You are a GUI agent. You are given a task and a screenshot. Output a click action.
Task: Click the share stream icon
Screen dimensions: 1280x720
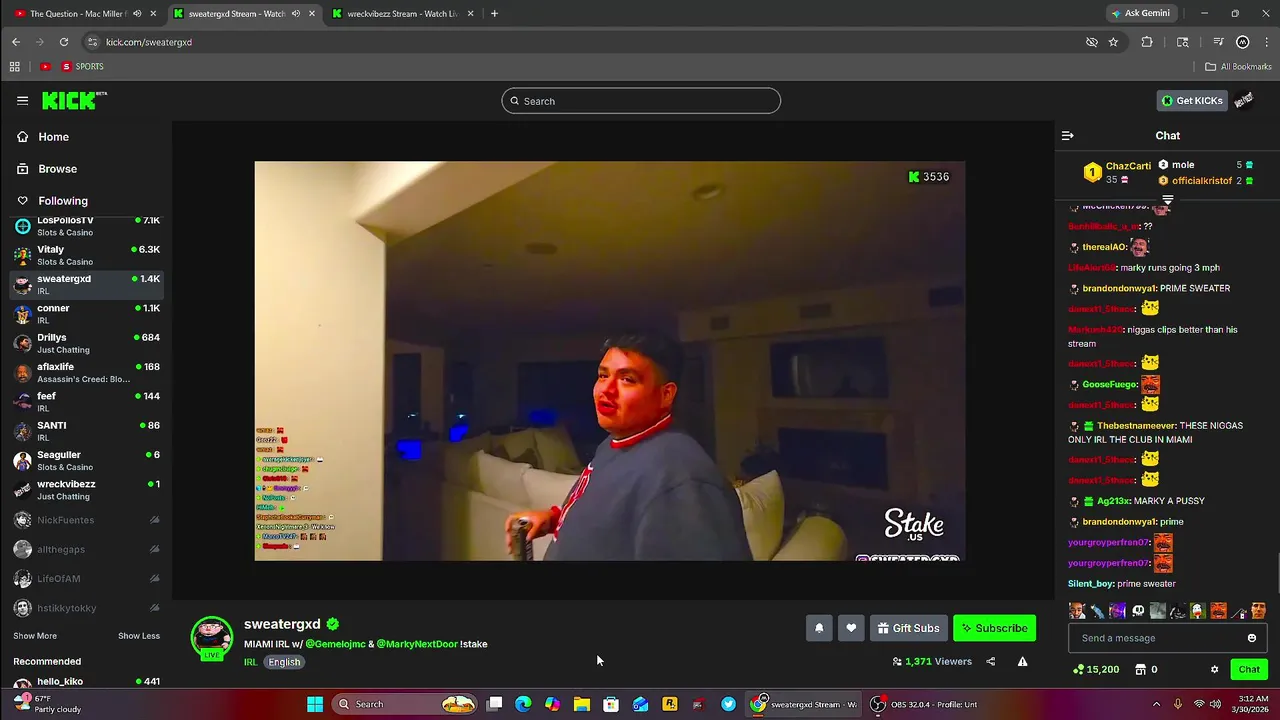(x=991, y=662)
